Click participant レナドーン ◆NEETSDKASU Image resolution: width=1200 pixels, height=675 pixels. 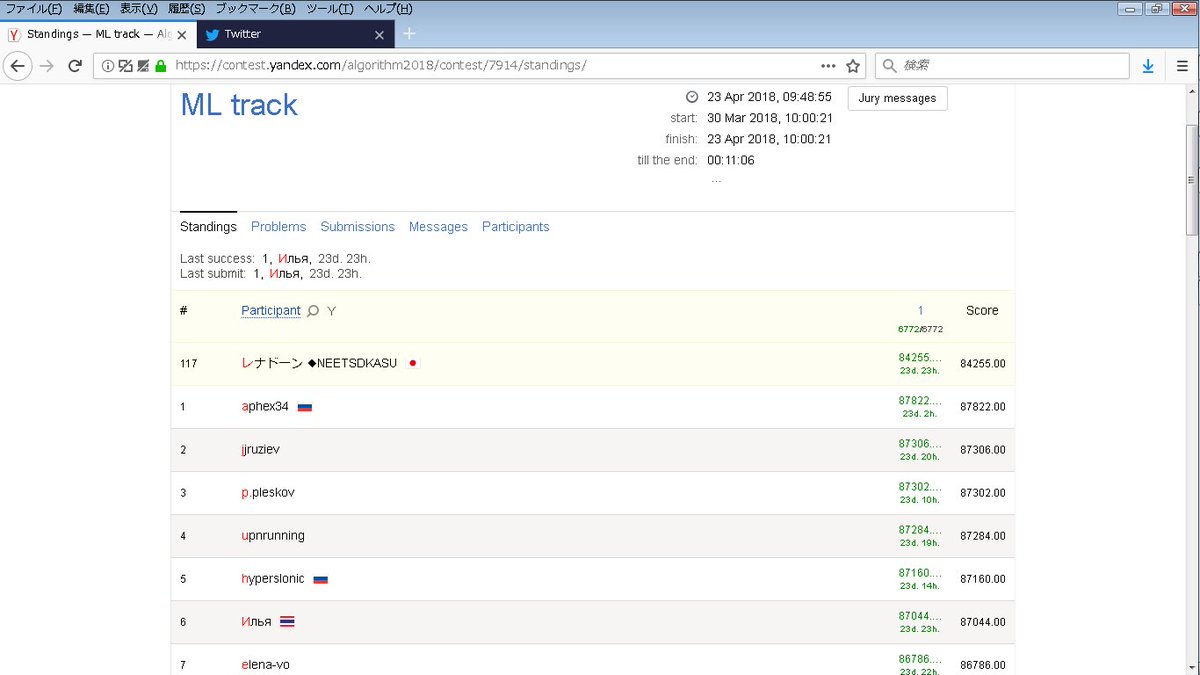[x=319, y=363]
